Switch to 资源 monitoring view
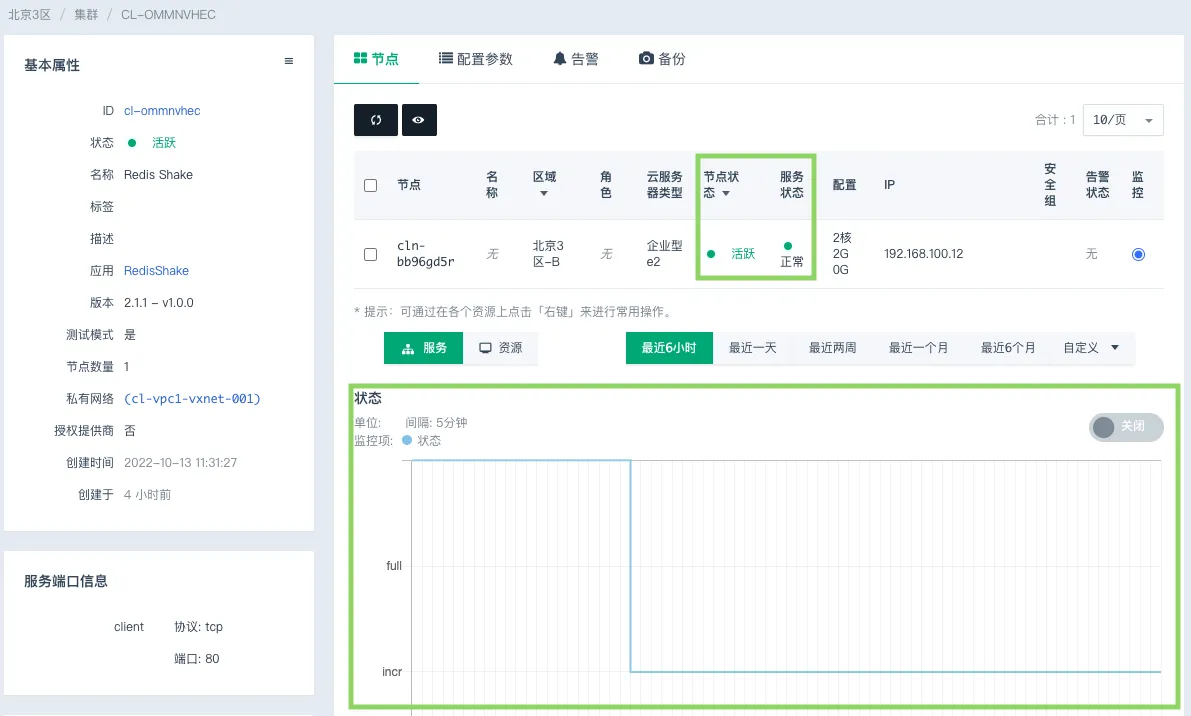 [x=501, y=348]
